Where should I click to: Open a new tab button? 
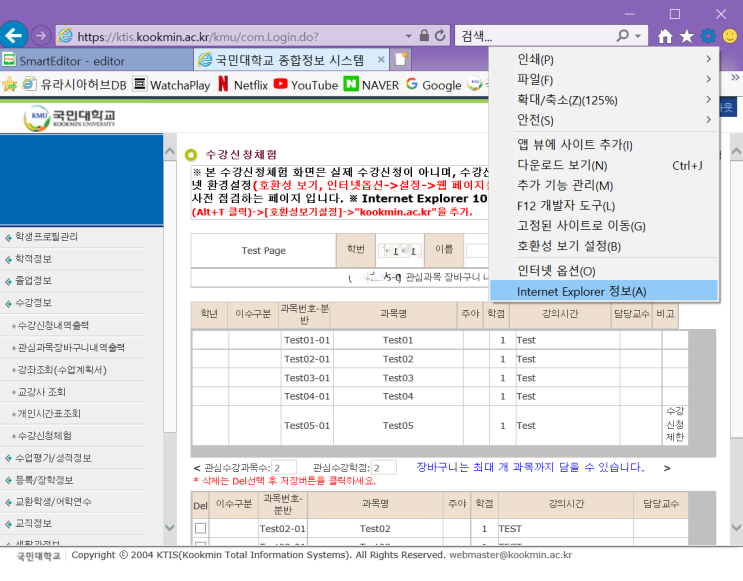401,60
